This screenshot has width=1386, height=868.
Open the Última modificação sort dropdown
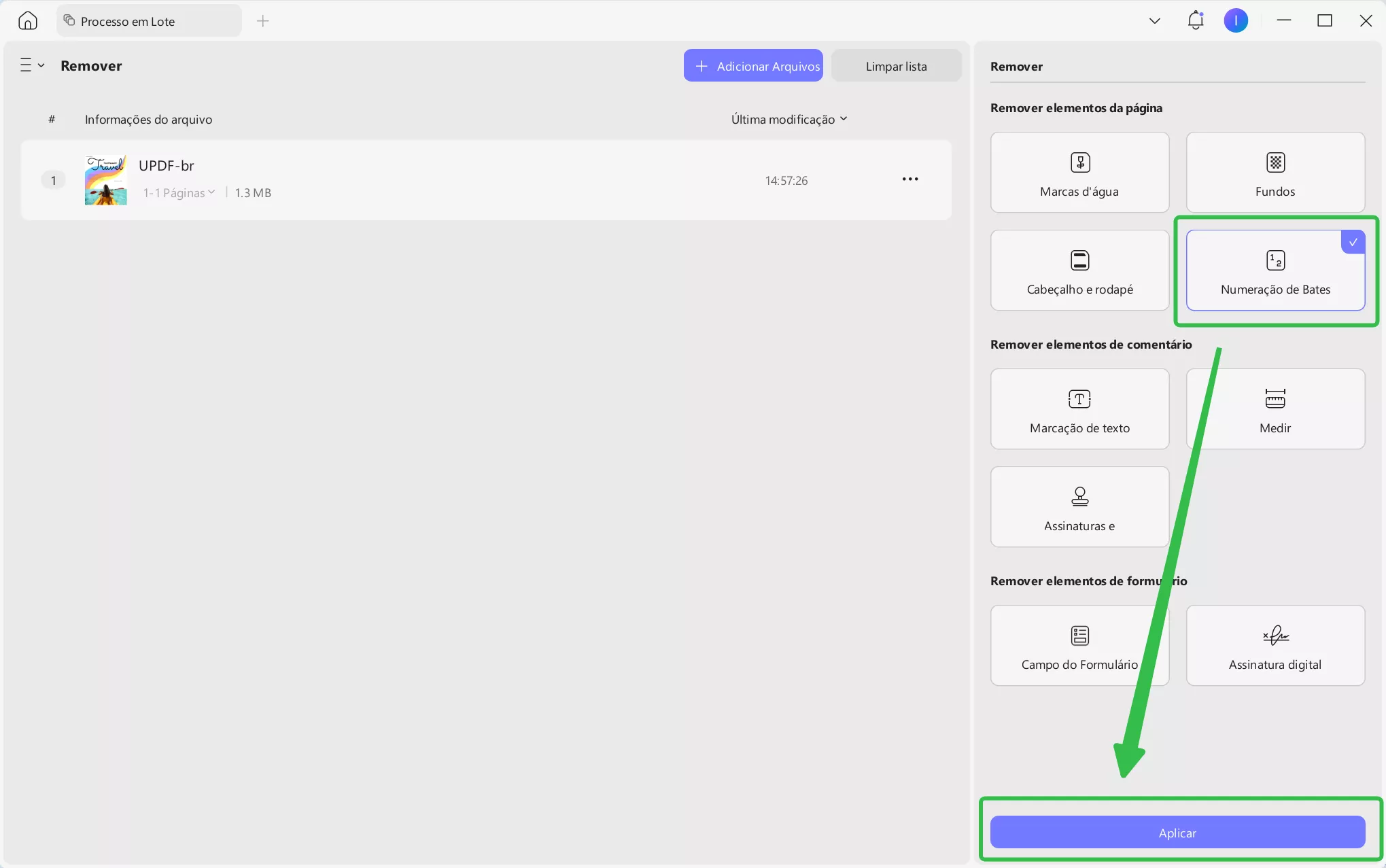tap(789, 120)
